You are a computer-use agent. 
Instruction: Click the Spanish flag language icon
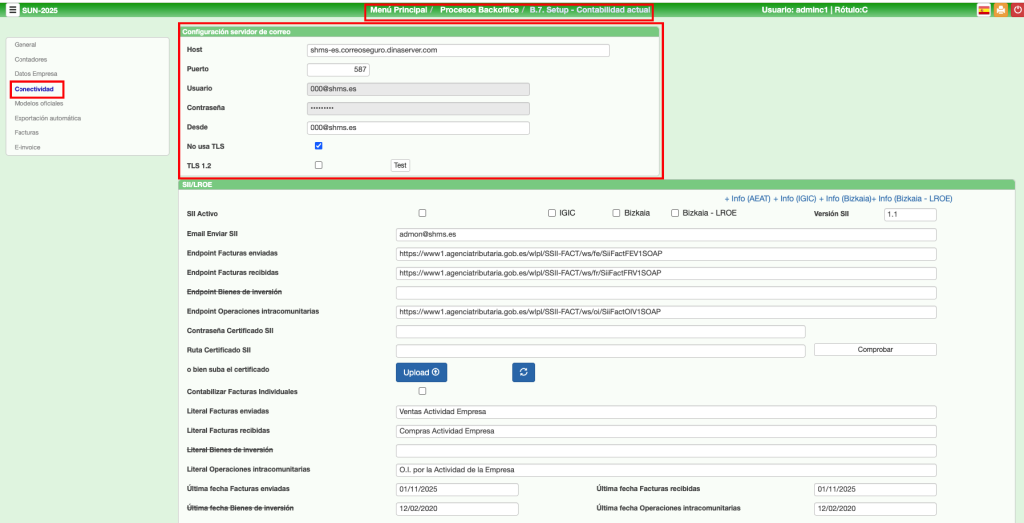[x=983, y=10]
